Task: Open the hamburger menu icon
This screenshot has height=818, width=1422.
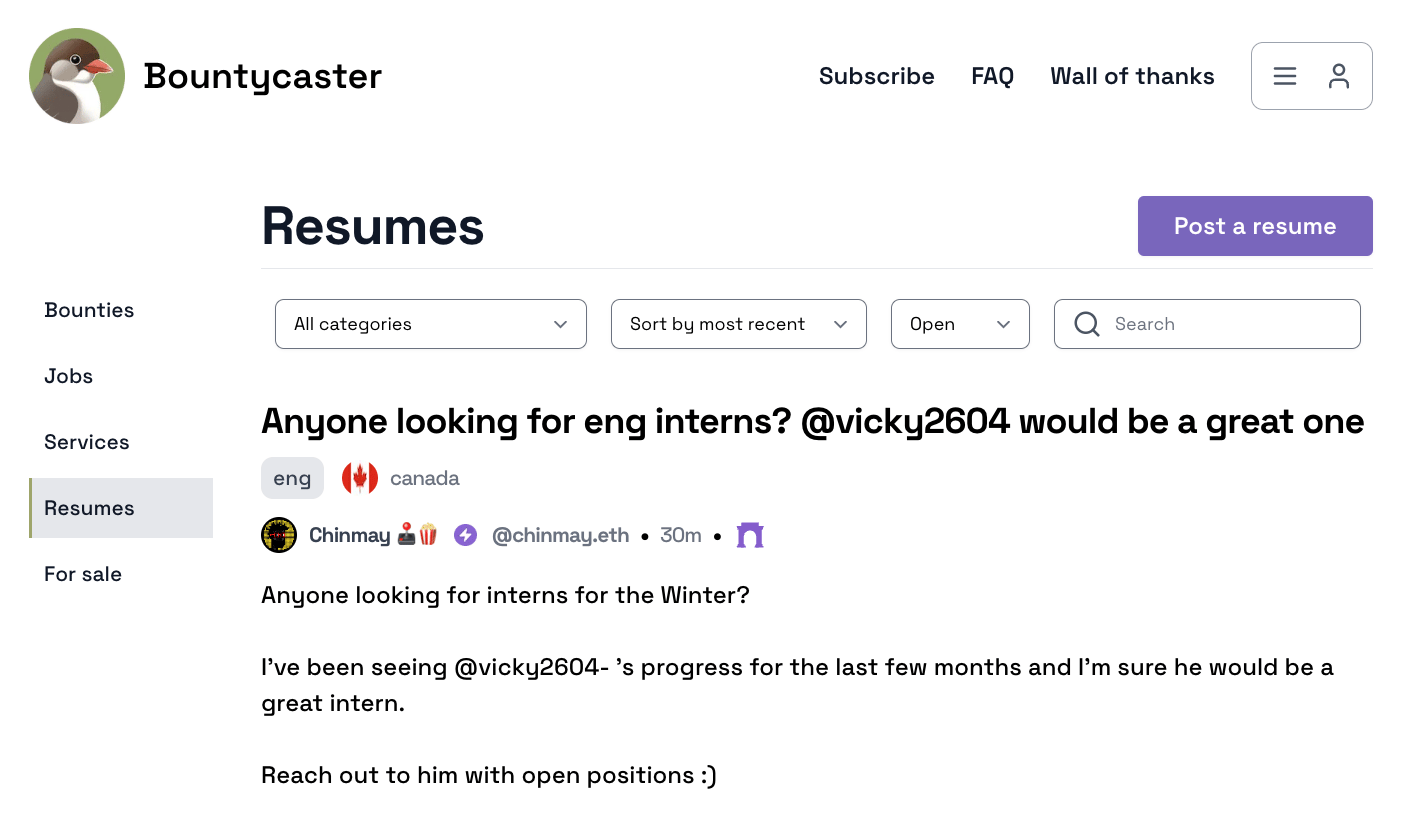Action: [1285, 76]
